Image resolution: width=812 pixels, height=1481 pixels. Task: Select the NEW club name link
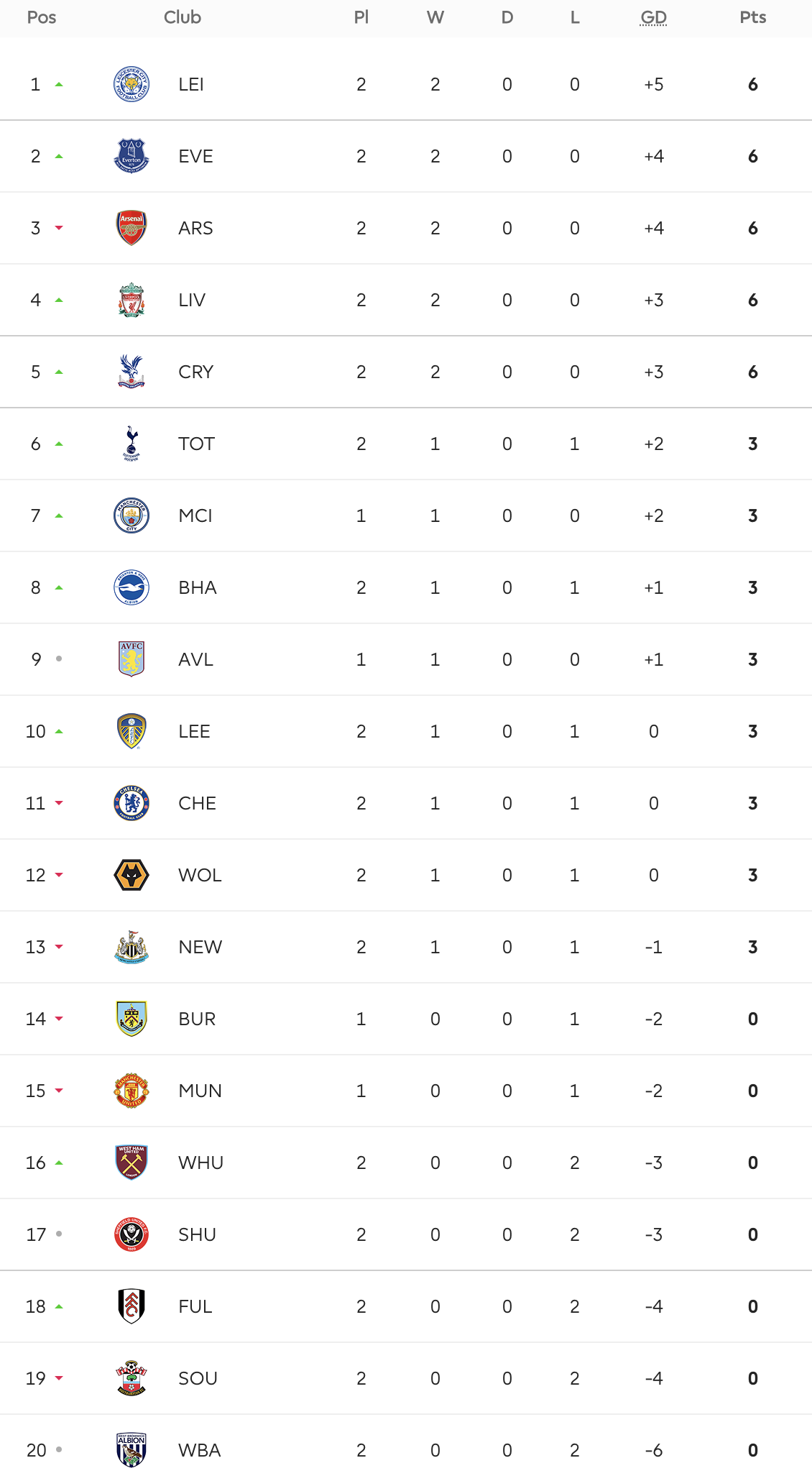point(200,947)
